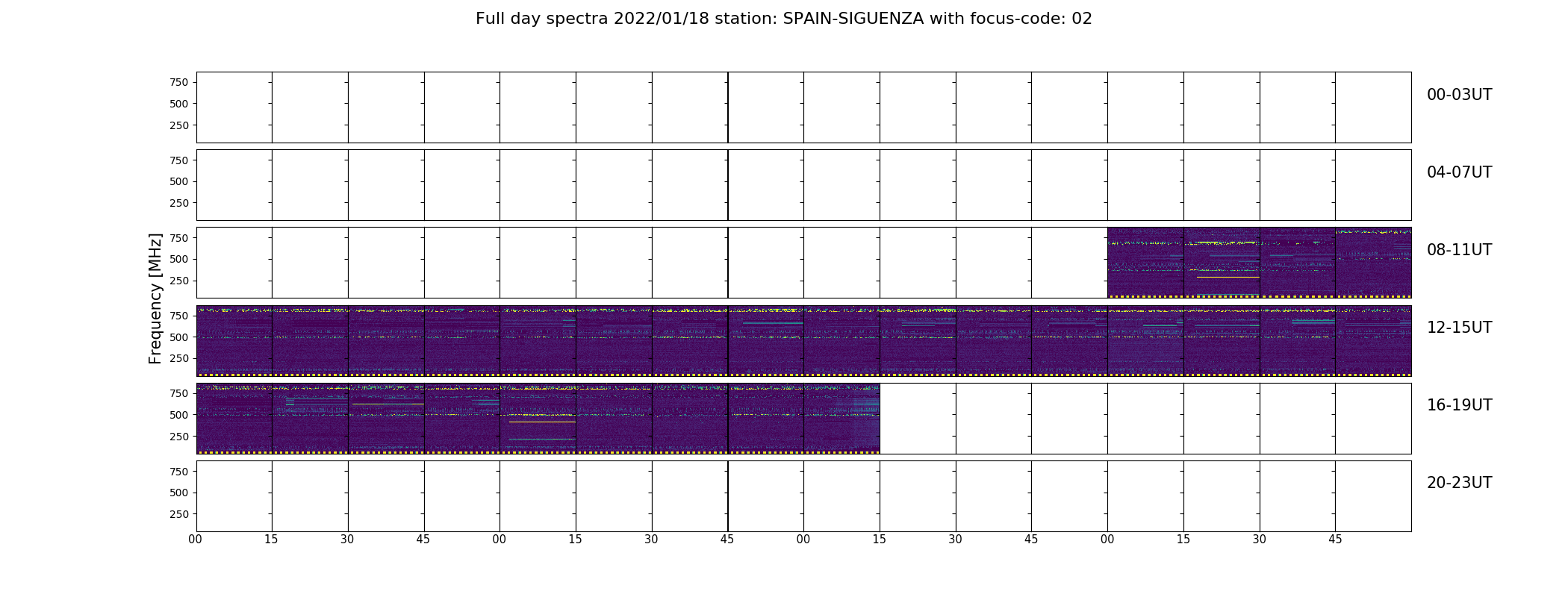This screenshot has width=1568, height=597.
Task: Click the 250 tick of the 20-23UT row
Action: pos(178,514)
